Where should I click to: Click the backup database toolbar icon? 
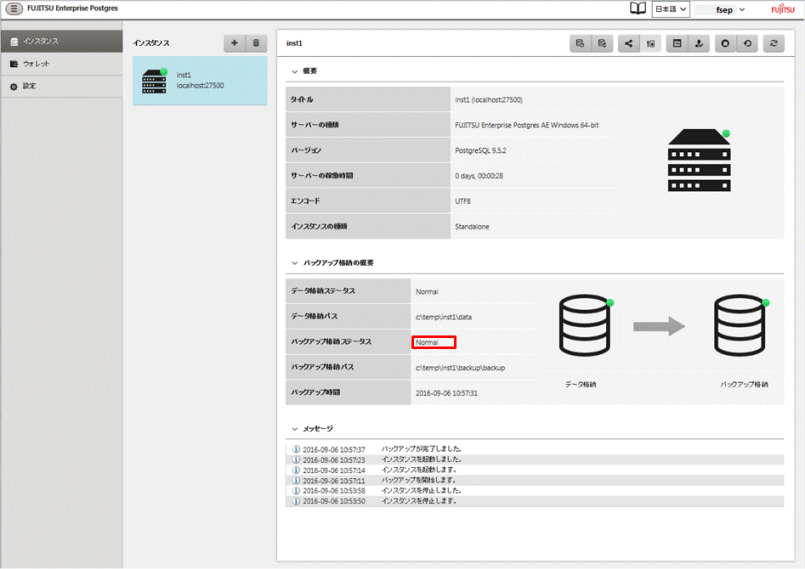click(580, 44)
